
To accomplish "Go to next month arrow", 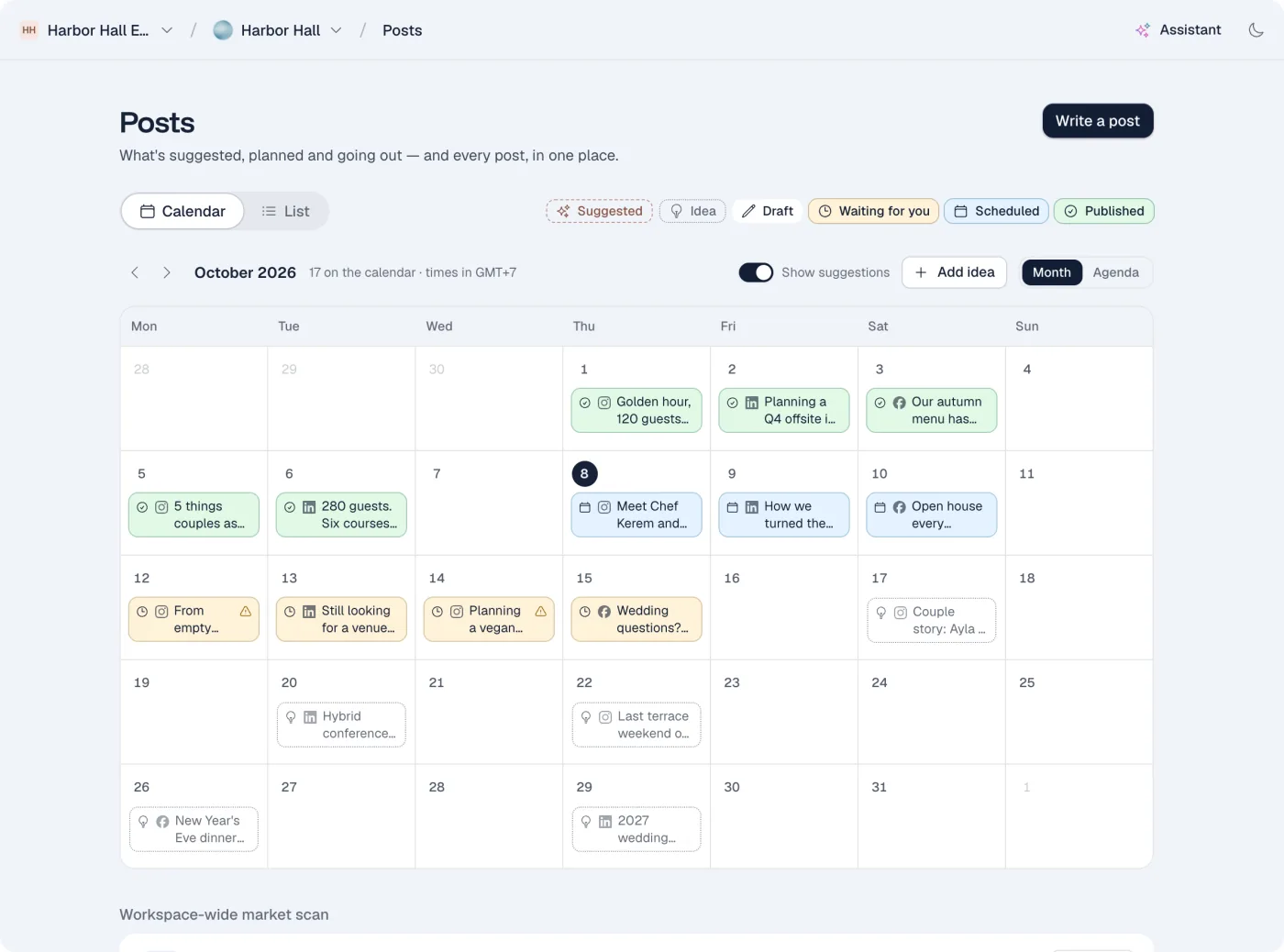I will (166, 272).
